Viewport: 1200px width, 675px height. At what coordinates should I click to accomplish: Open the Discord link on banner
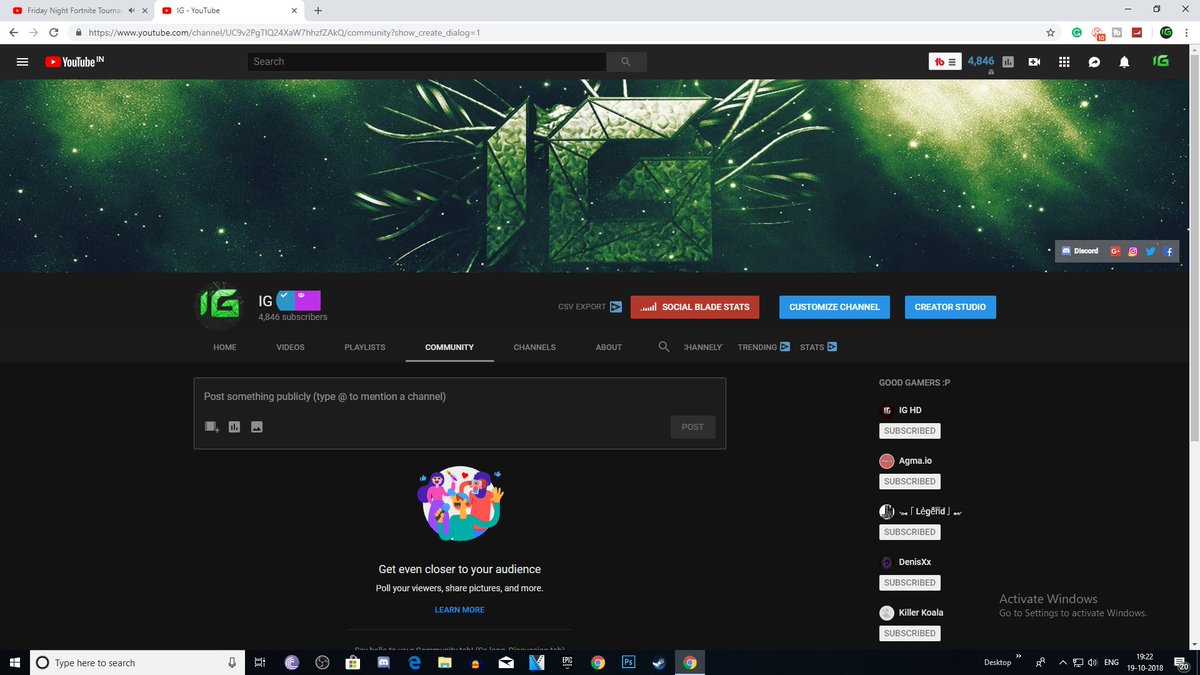pyautogui.click(x=1080, y=251)
